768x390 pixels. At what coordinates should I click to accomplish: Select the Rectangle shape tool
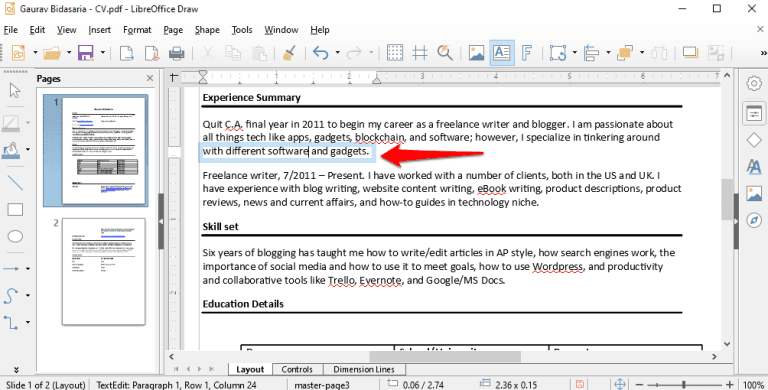[x=15, y=210]
